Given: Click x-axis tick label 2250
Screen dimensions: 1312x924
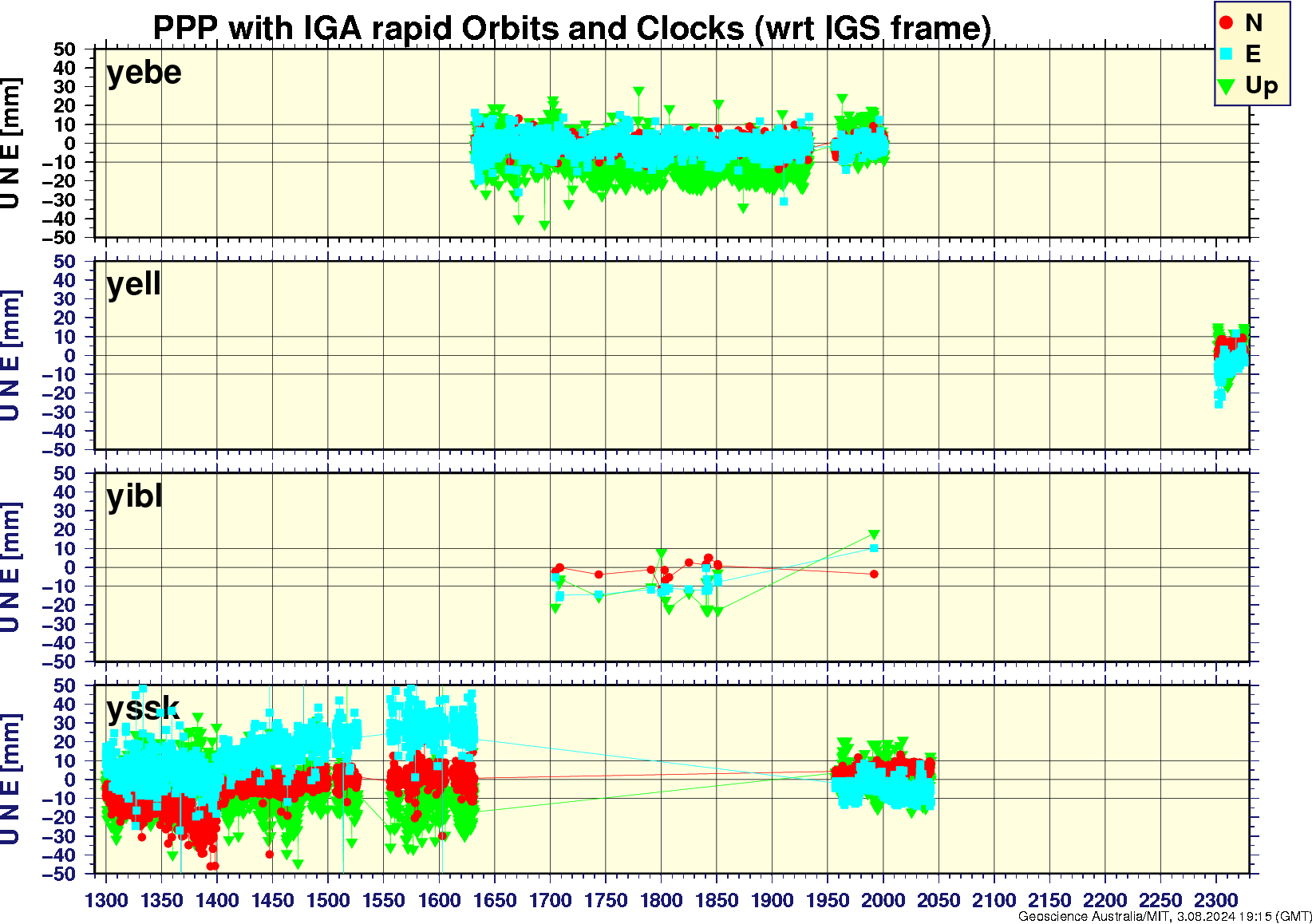Looking at the screenshot, I should (x=1160, y=900).
